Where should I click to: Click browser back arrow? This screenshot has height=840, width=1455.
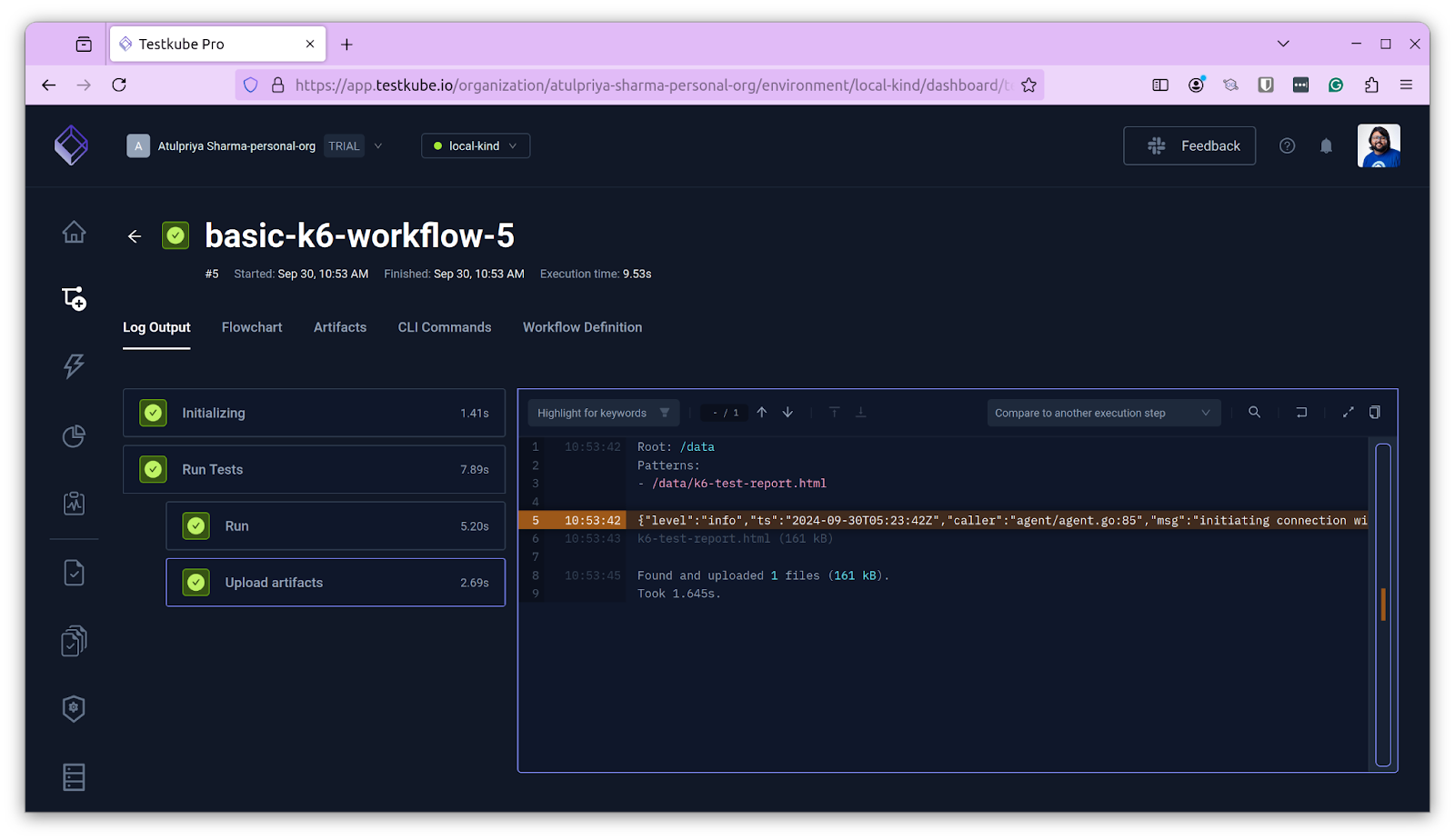point(49,85)
